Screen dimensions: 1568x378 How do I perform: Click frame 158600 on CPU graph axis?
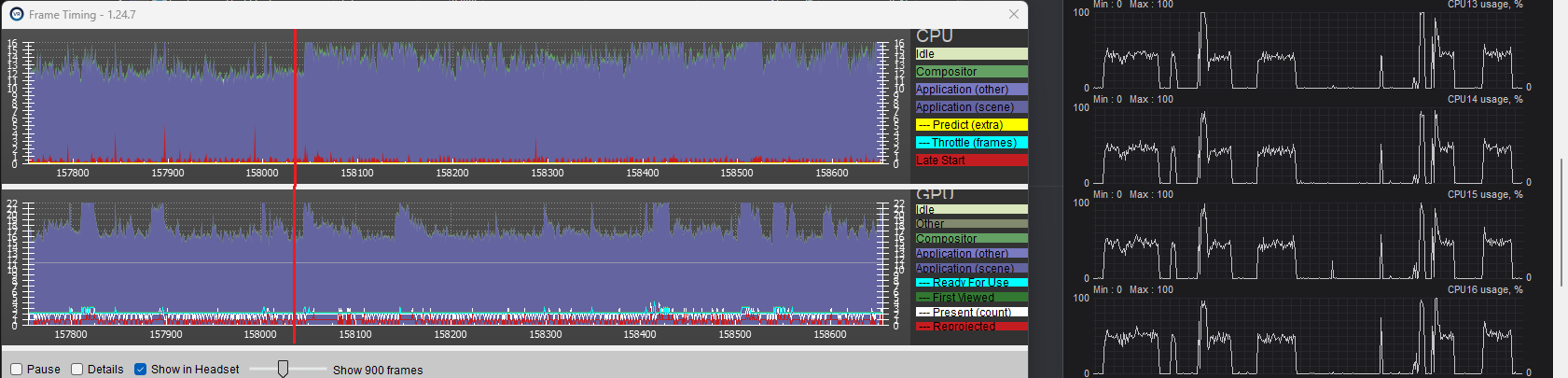[x=832, y=173]
